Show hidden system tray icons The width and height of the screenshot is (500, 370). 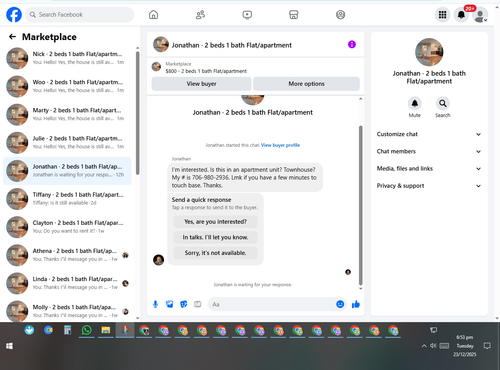(424, 346)
